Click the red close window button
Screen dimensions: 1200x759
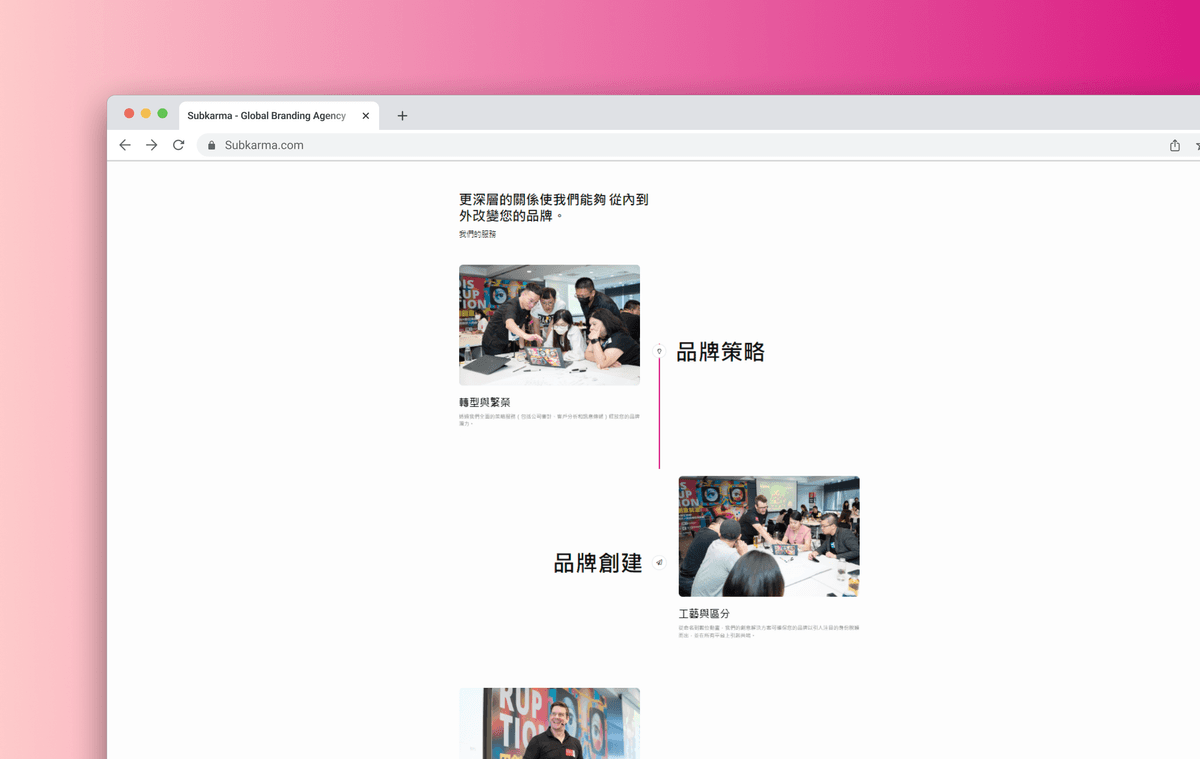(129, 114)
